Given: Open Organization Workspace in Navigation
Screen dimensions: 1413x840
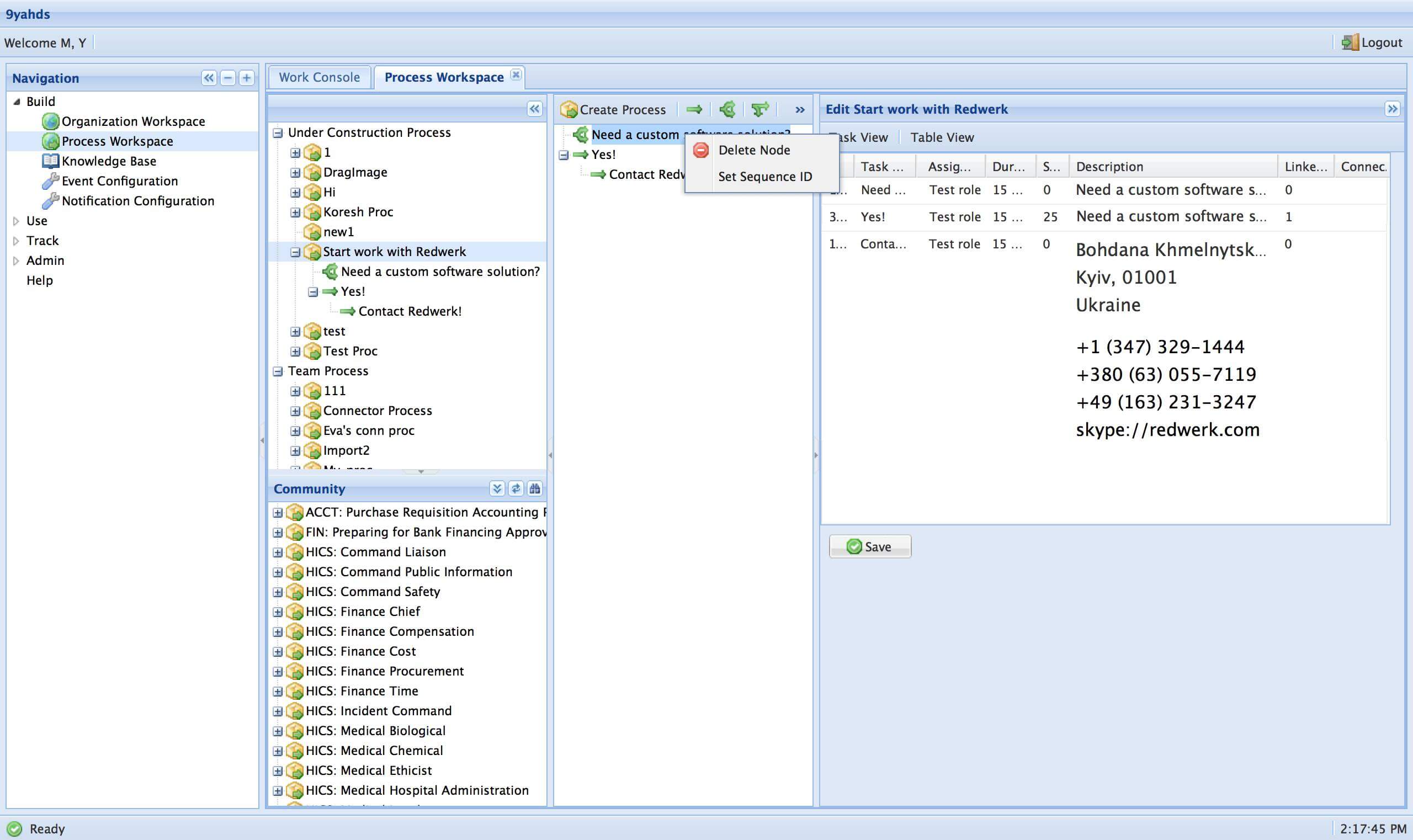Looking at the screenshot, I should pyautogui.click(x=133, y=121).
